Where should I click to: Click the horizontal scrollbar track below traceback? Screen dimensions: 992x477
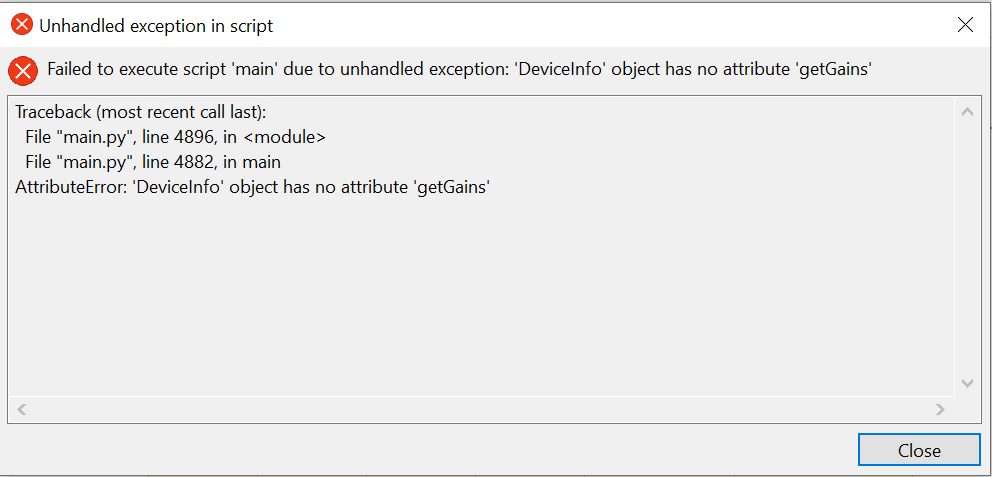tap(480, 409)
